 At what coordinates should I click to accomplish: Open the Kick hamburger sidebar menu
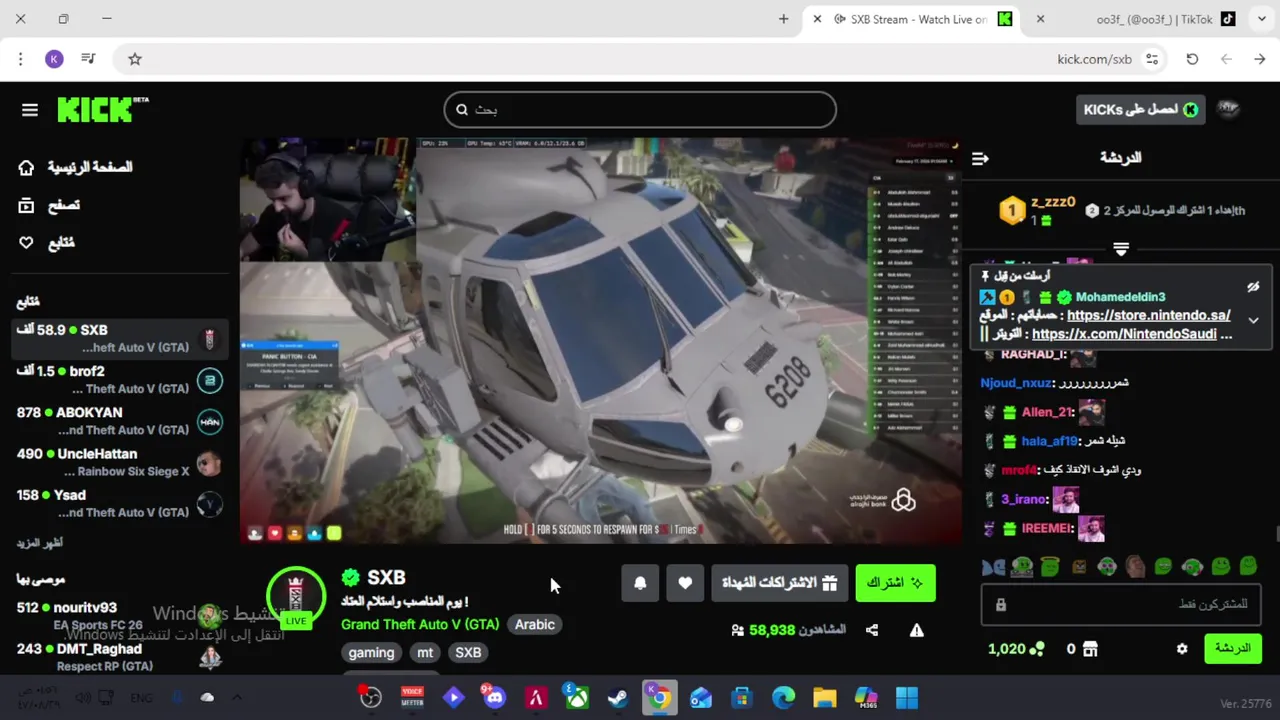tap(30, 110)
